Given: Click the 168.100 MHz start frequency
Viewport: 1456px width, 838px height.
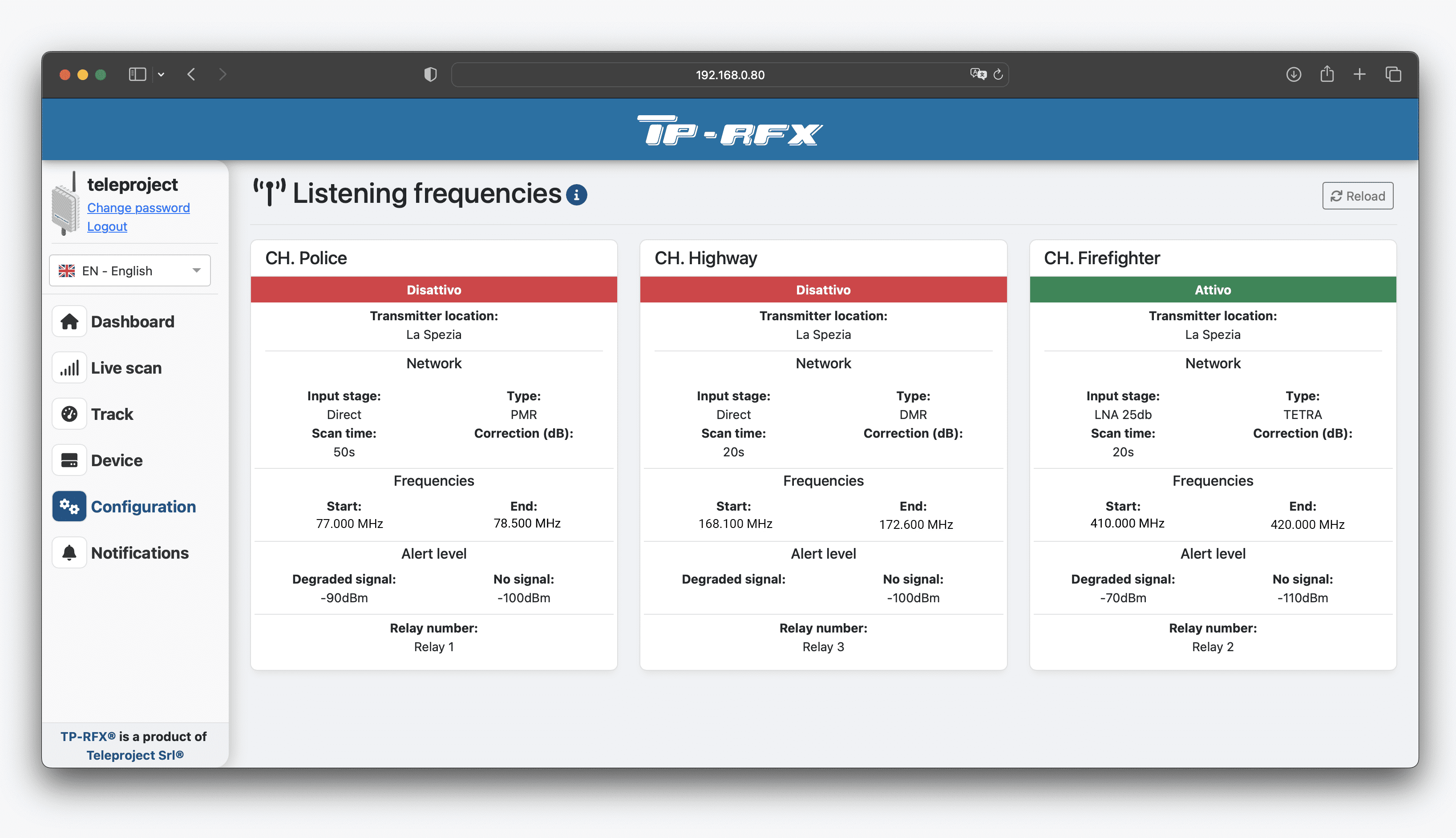Looking at the screenshot, I should click(x=735, y=524).
